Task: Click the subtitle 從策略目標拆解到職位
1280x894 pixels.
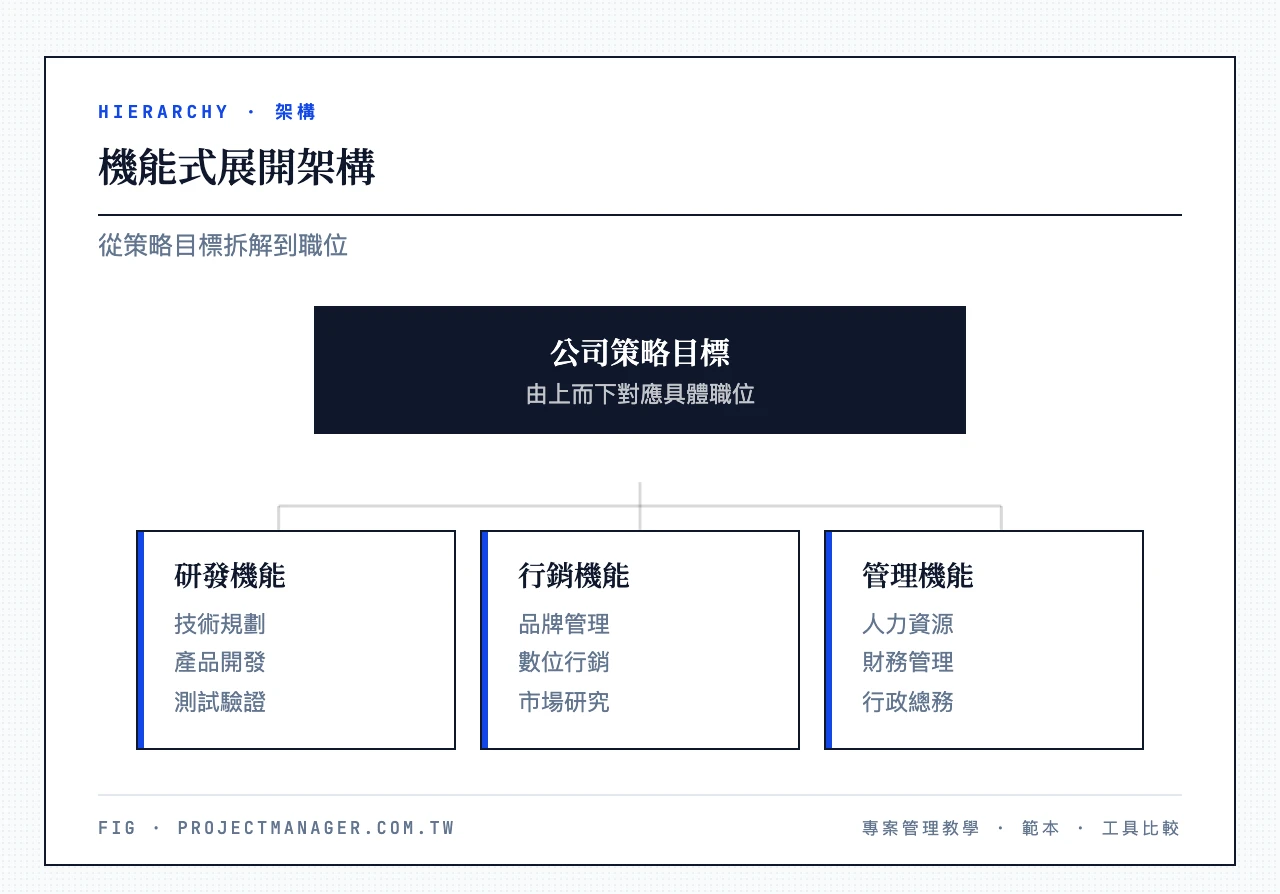Action: pos(223,246)
